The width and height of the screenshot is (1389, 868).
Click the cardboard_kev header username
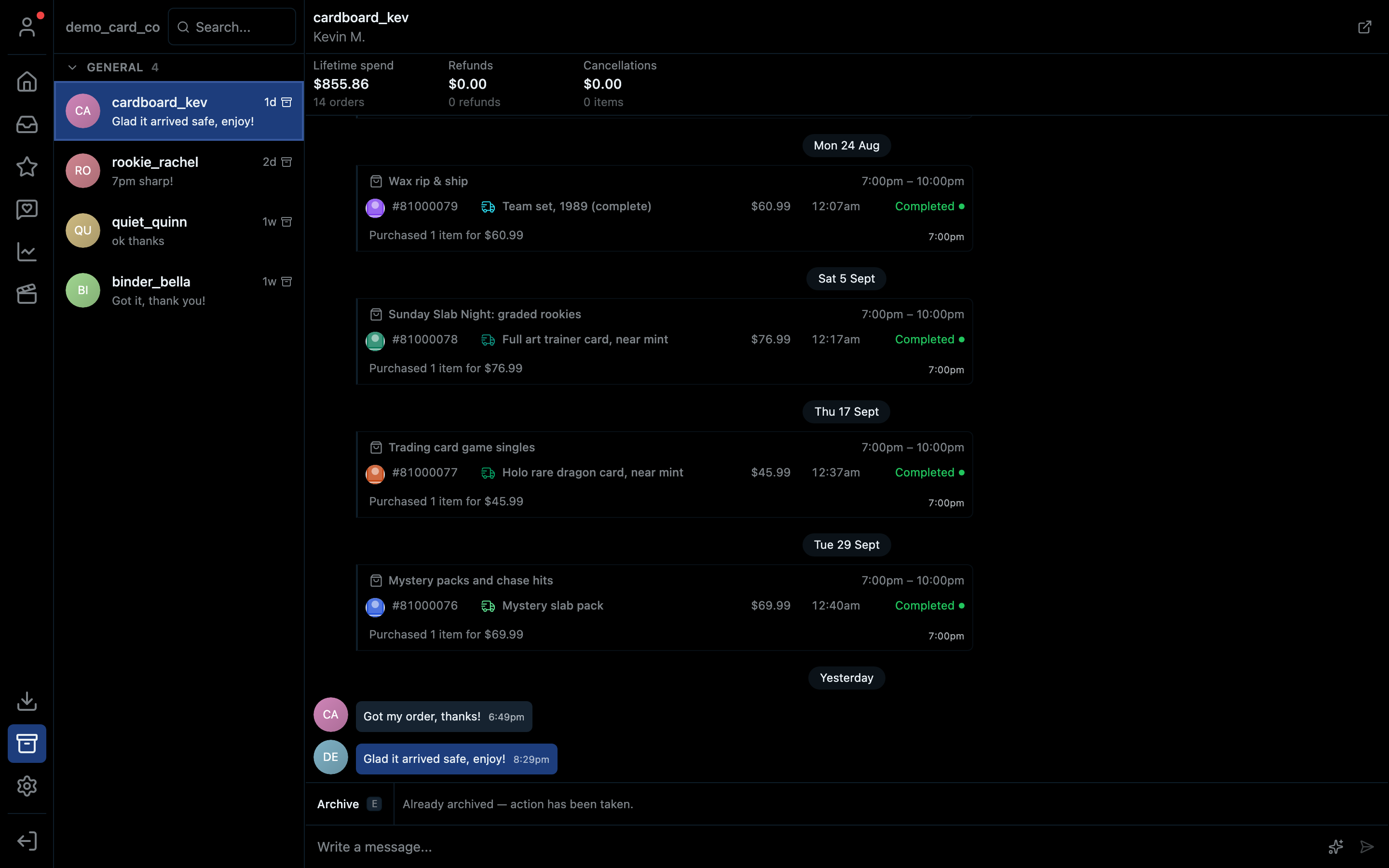tap(361, 18)
